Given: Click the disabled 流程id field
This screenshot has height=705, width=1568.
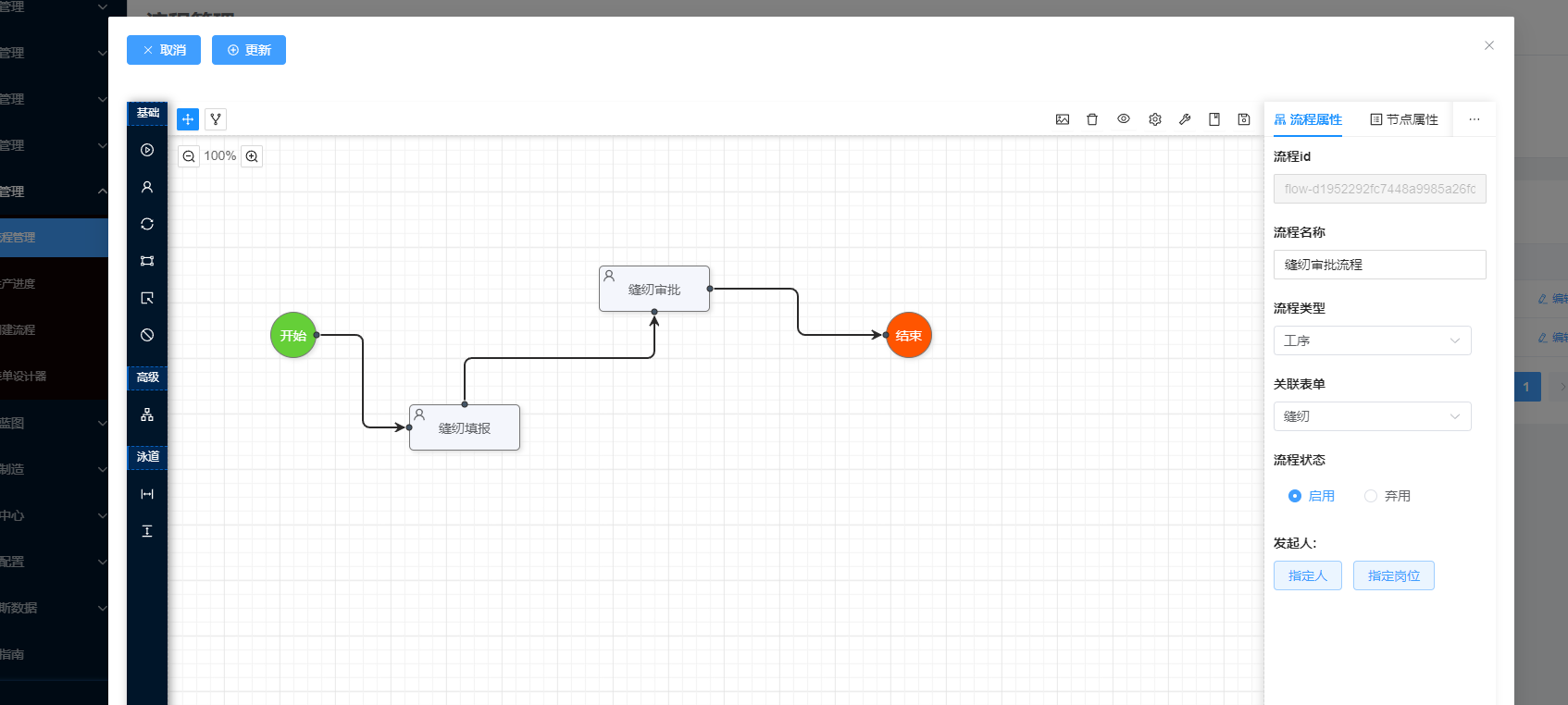Looking at the screenshot, I should coord(1380,189).
